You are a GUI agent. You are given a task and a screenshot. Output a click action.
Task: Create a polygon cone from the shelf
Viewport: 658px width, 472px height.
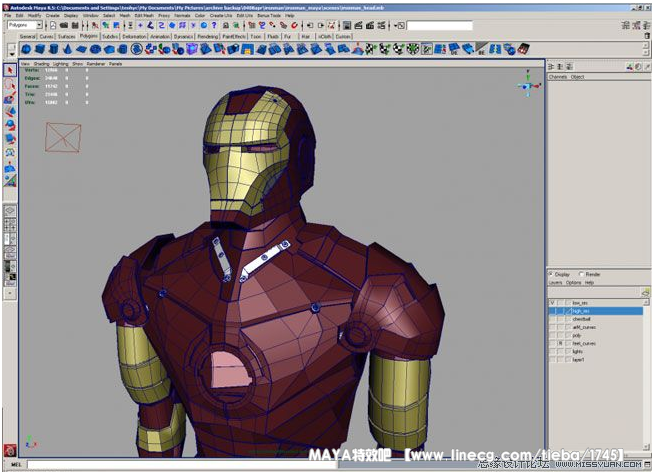coord(67,50)
